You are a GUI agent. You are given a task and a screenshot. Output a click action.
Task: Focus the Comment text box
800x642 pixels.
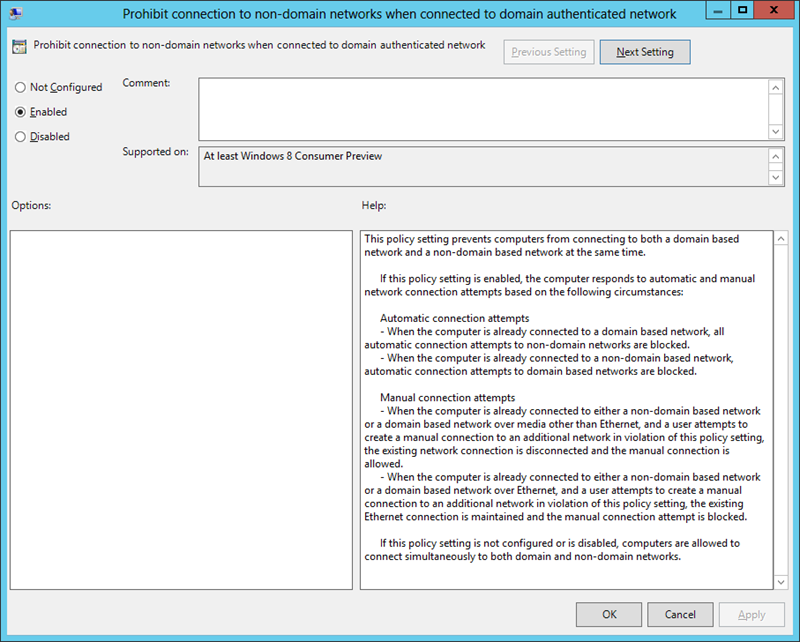click(x=482, y=109)
